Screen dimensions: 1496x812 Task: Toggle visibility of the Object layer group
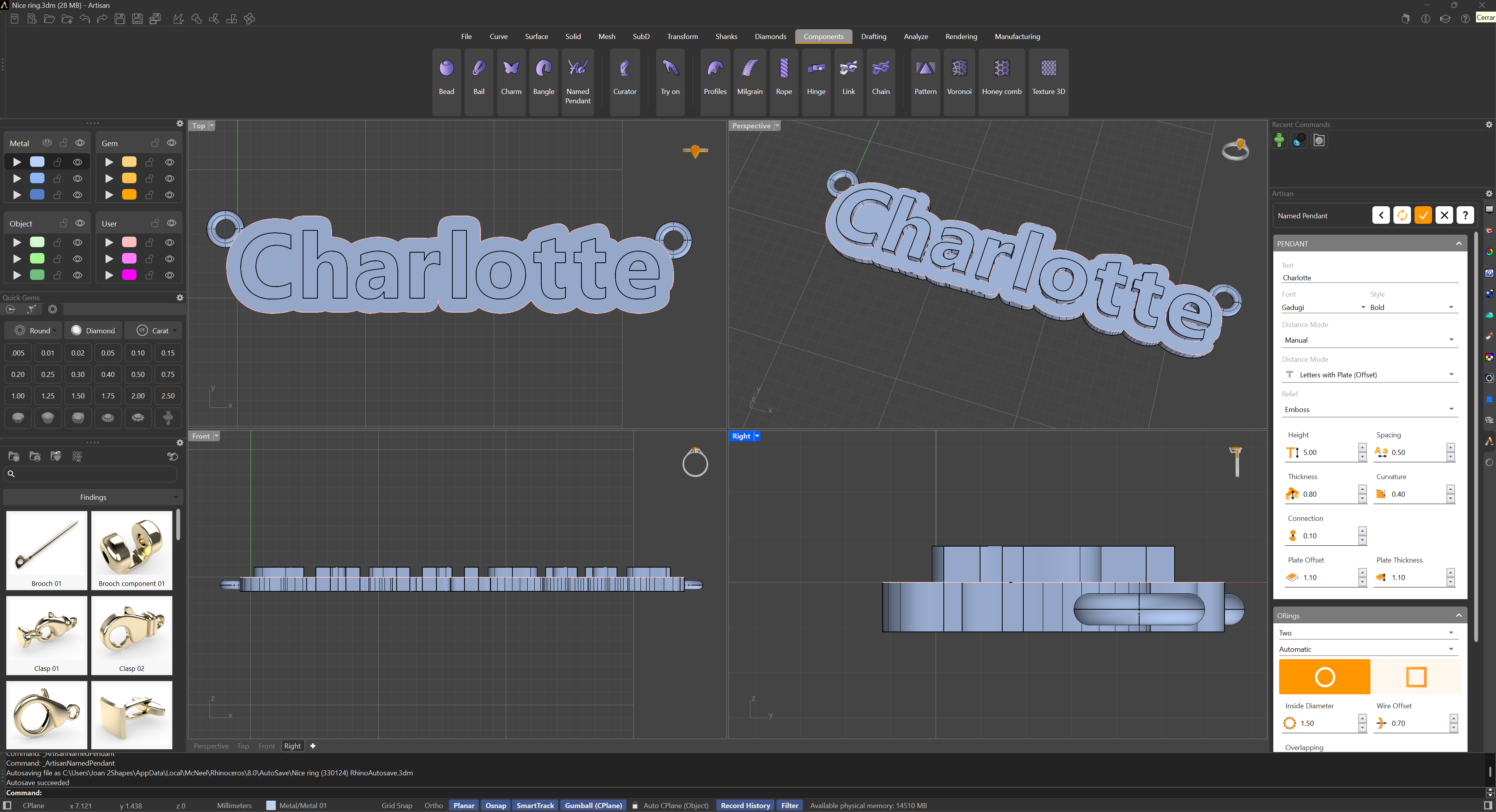point(80,223)
